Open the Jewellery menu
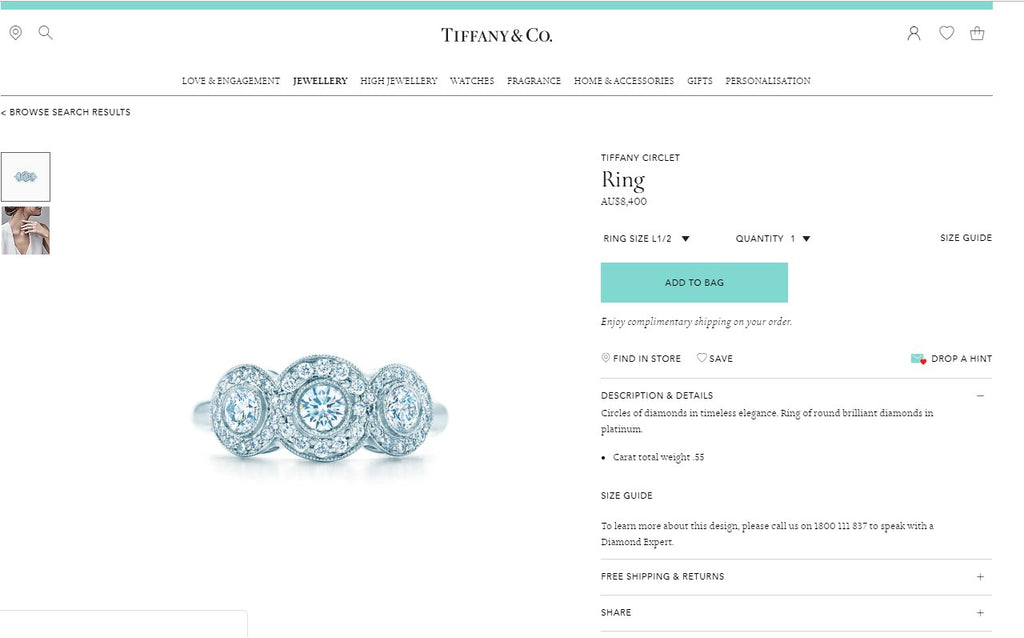Viewport: 1024px width, 638px height. pyautogui.click(x=320, y=81)
